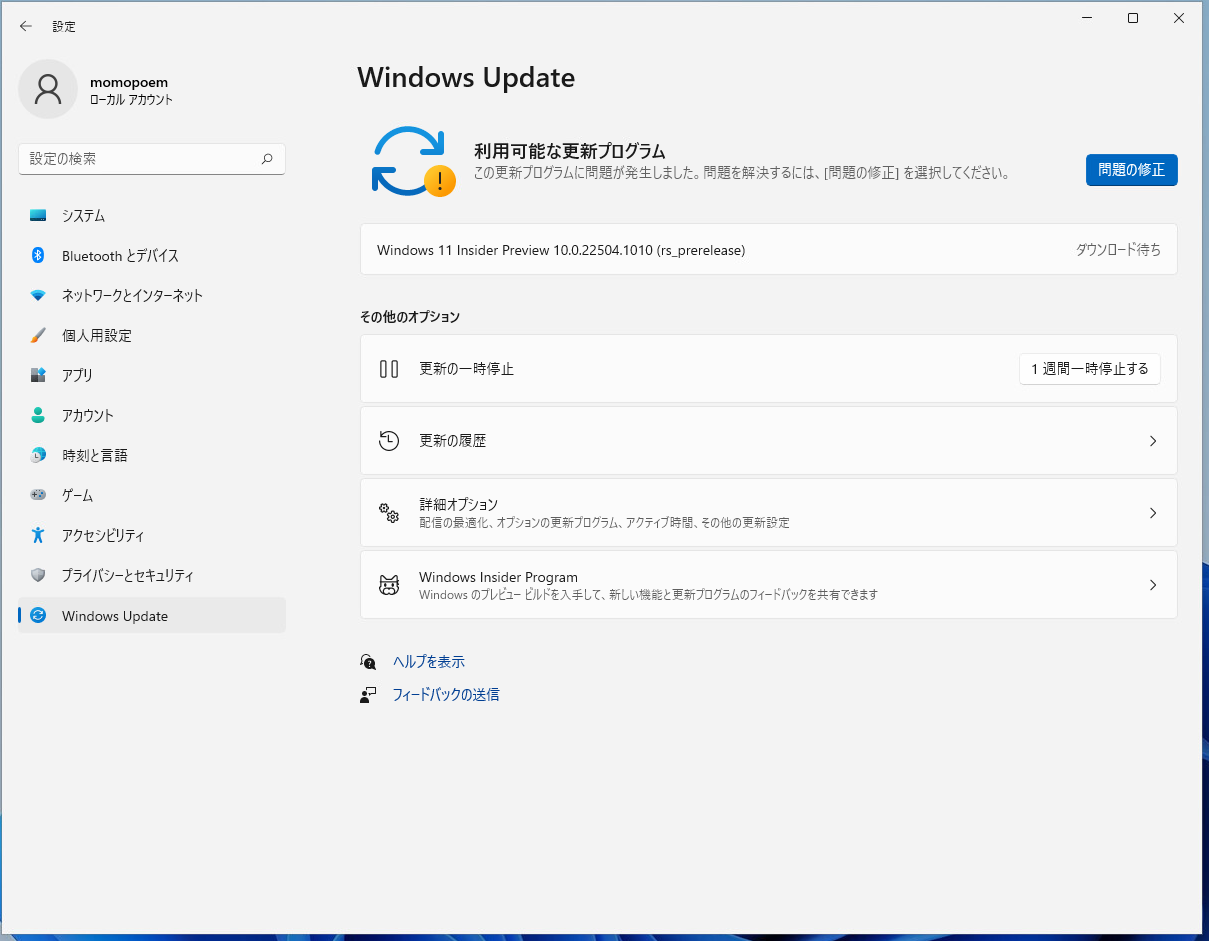This screenshot has width=1209, height=941.
Task: Click the ヘルプを表示 help icon
Action: 368,662
